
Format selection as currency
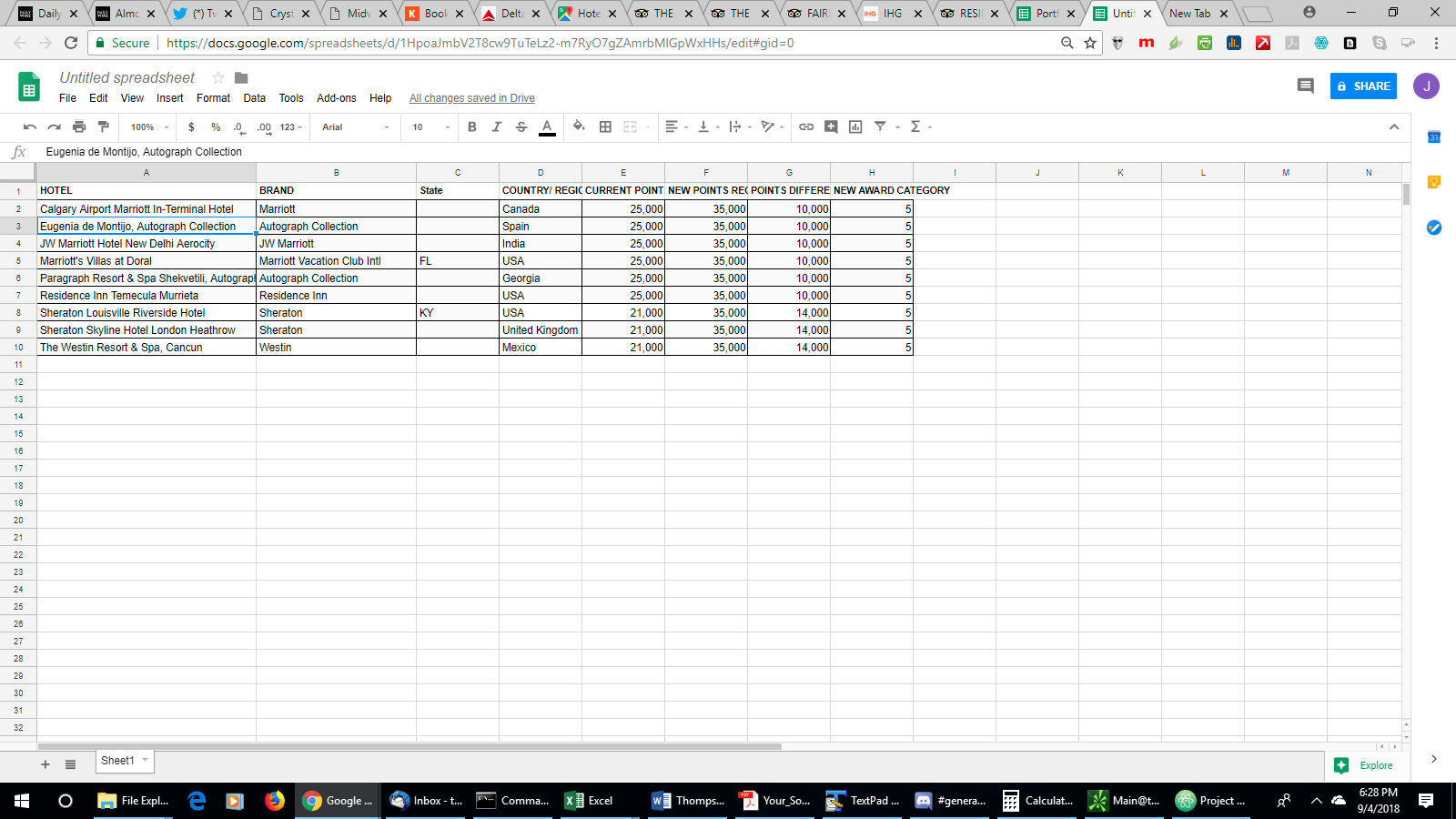tap(191, 126)
